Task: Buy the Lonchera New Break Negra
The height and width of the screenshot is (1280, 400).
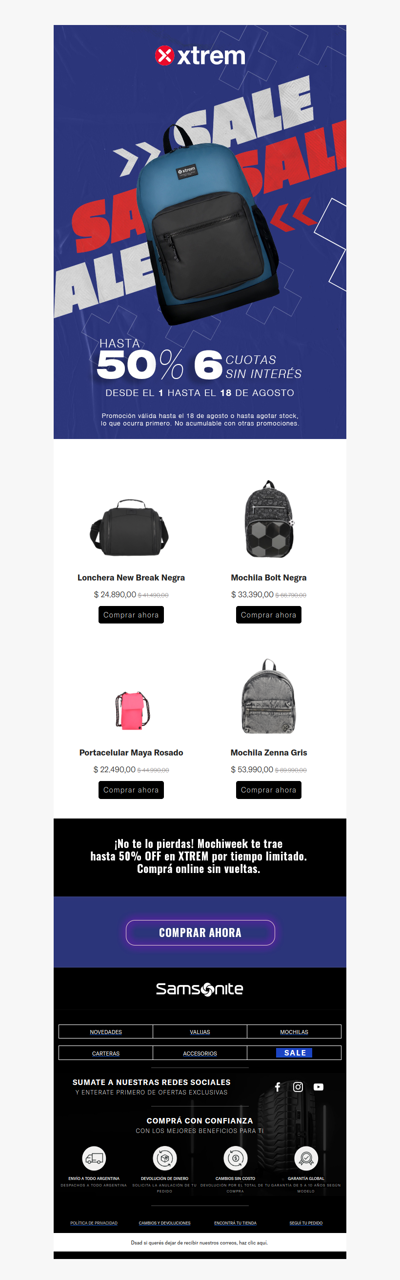Action: pos(131,615)
